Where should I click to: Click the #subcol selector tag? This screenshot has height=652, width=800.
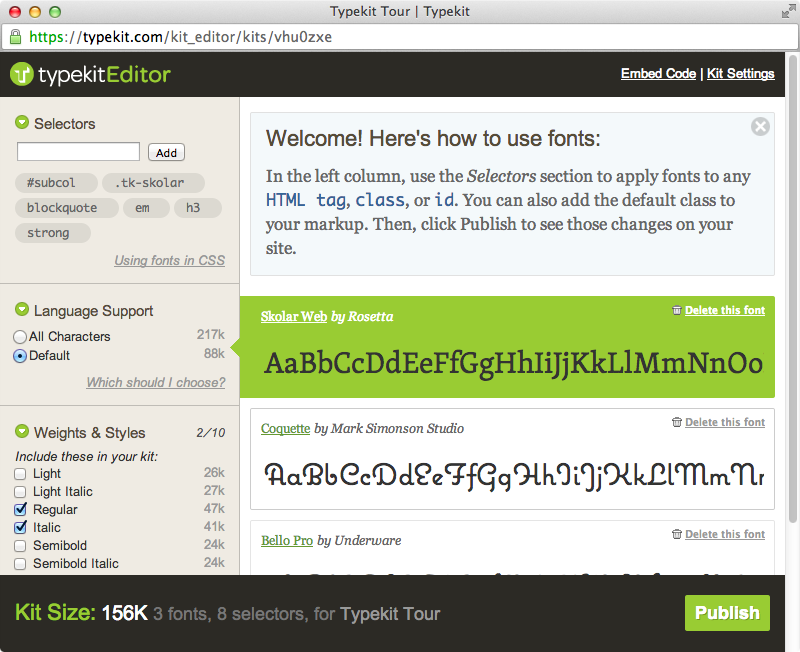tap(56, 183)
